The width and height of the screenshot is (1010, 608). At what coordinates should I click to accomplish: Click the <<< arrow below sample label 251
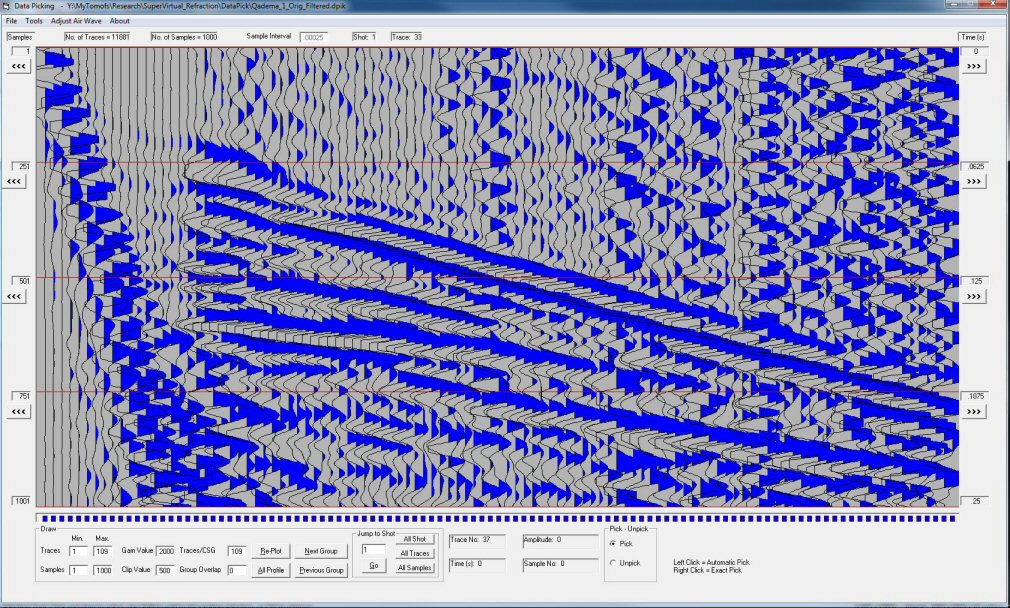pos(19,181)
